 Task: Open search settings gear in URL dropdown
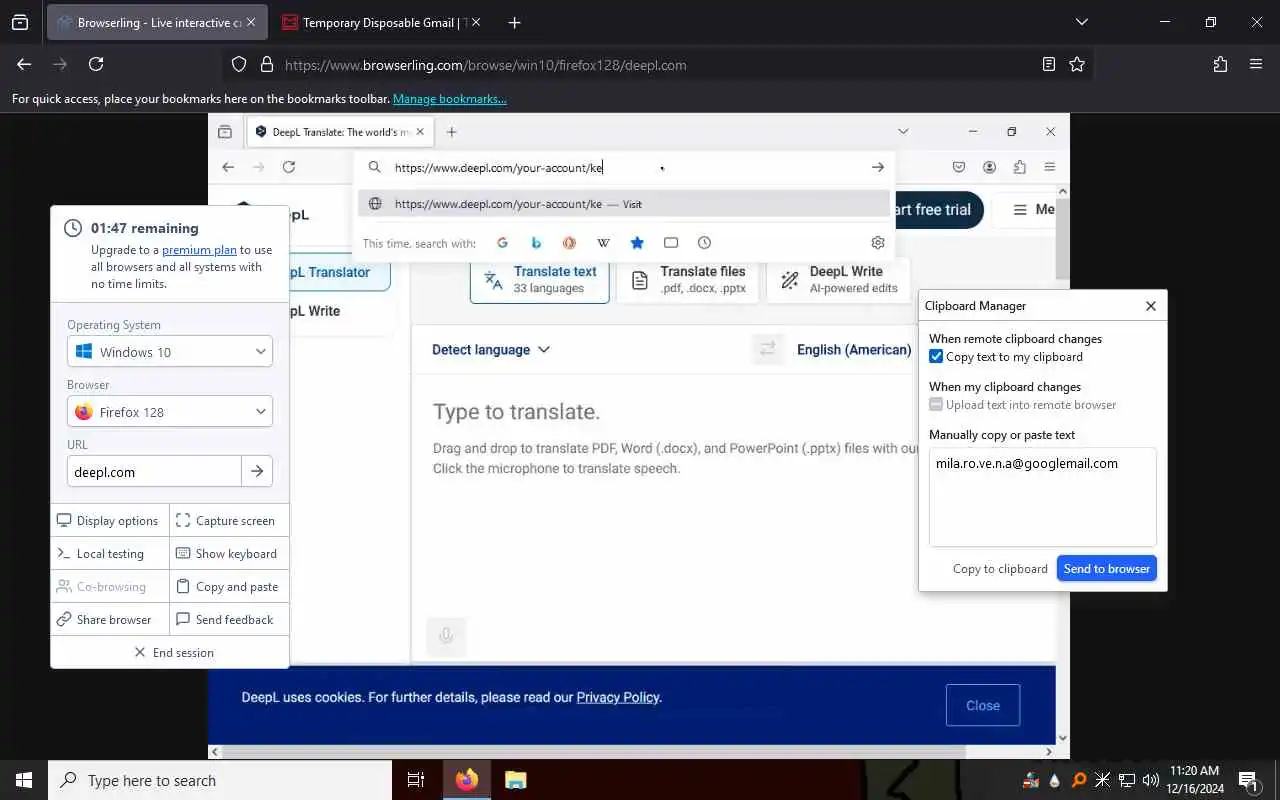tap(877, 243)
